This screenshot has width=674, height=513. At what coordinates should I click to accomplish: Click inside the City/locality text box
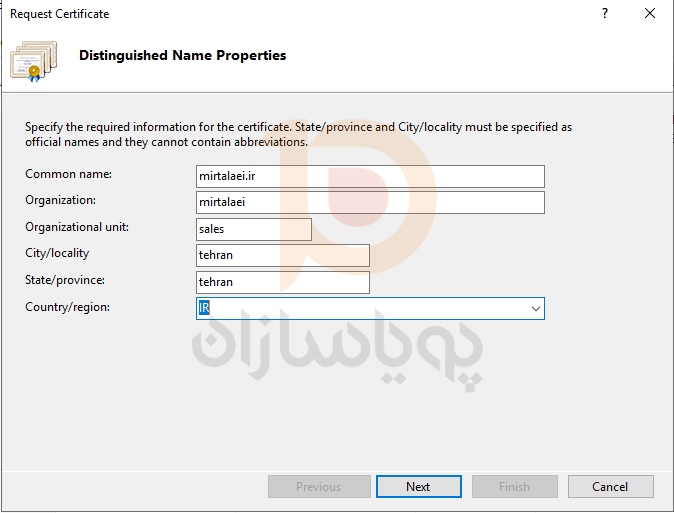pos(283,255)
